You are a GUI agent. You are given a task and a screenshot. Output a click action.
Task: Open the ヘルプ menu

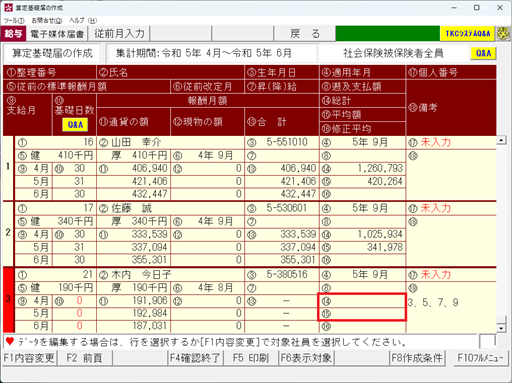tap(83, 20)
